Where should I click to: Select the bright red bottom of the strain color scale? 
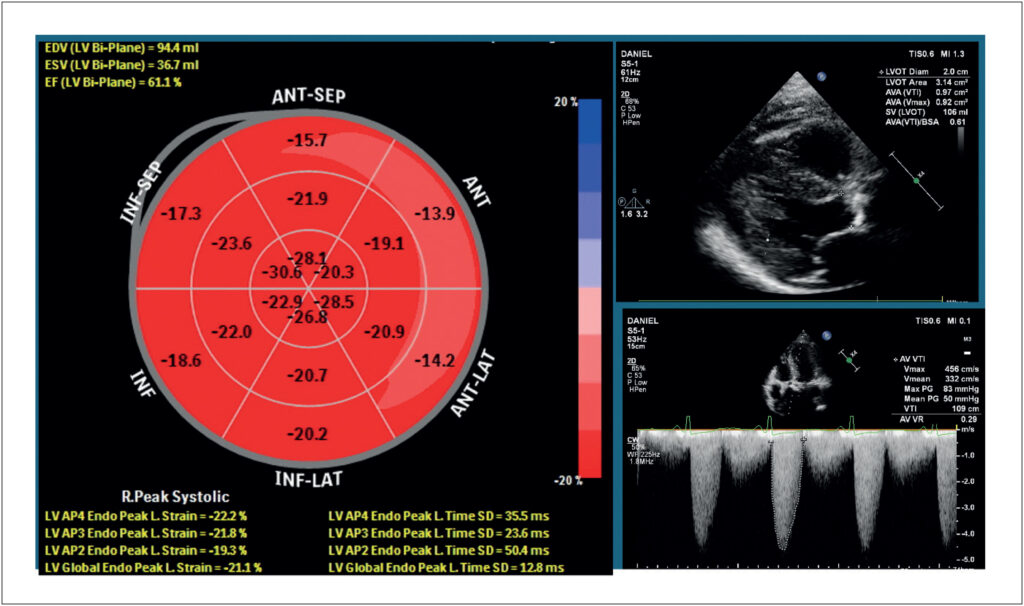[x=590, y=454]
